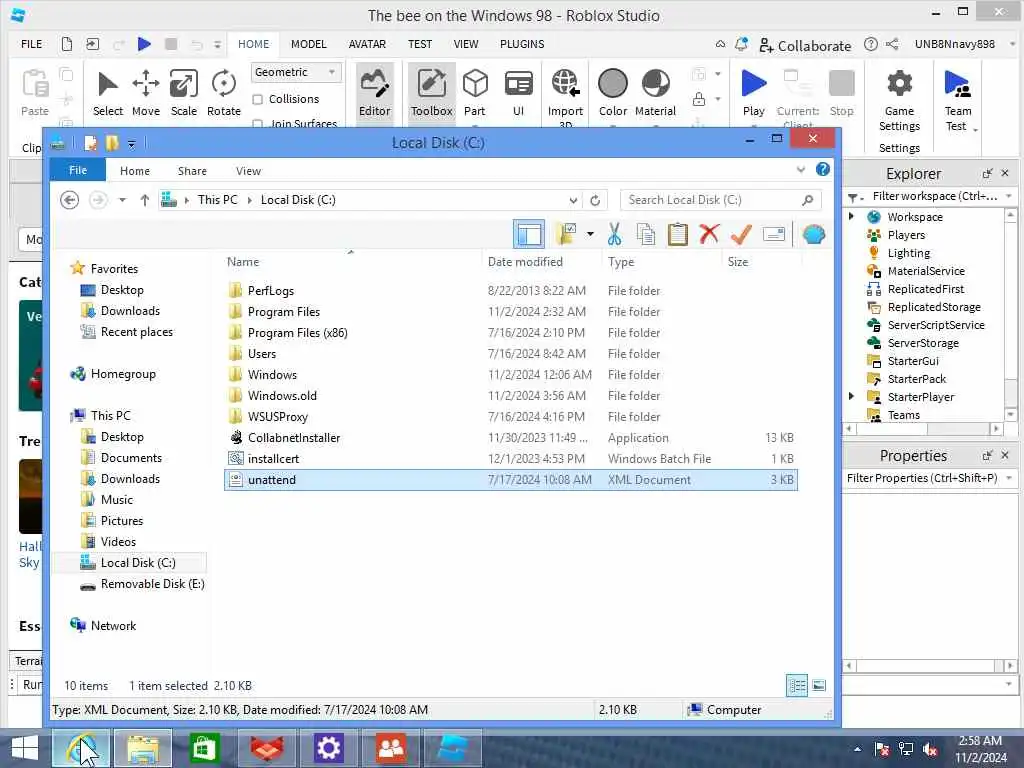Open Windows Start button on taskbar
This screenshot has width=1024, height=768.
(25, 748)
